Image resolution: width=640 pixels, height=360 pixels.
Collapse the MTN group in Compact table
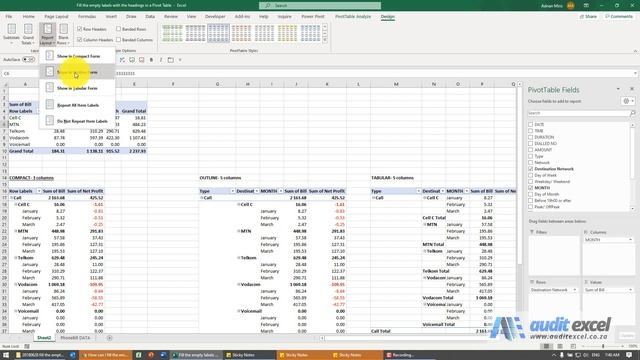pos(16,231)
